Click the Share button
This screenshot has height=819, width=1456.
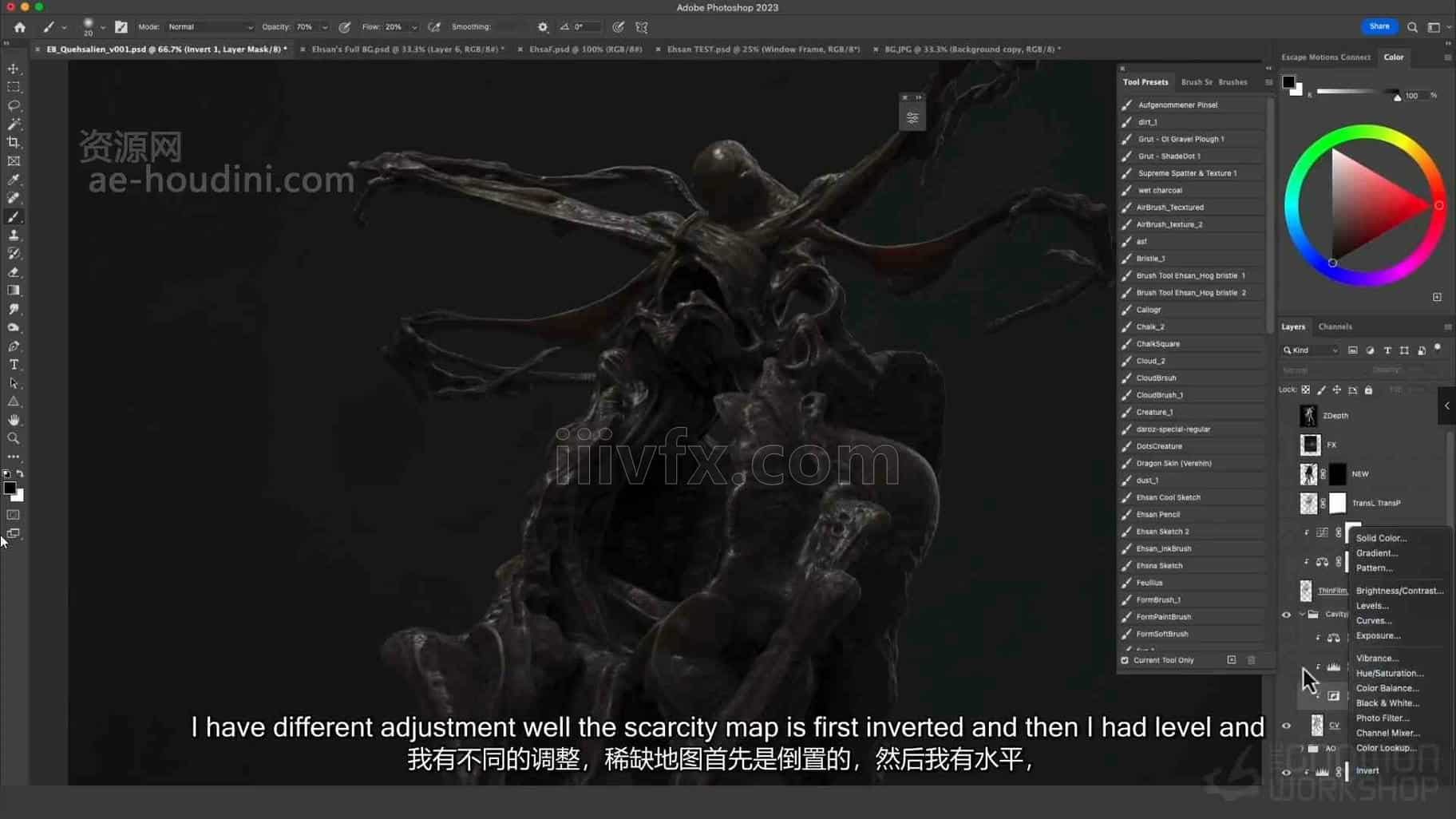[1379, 27]
